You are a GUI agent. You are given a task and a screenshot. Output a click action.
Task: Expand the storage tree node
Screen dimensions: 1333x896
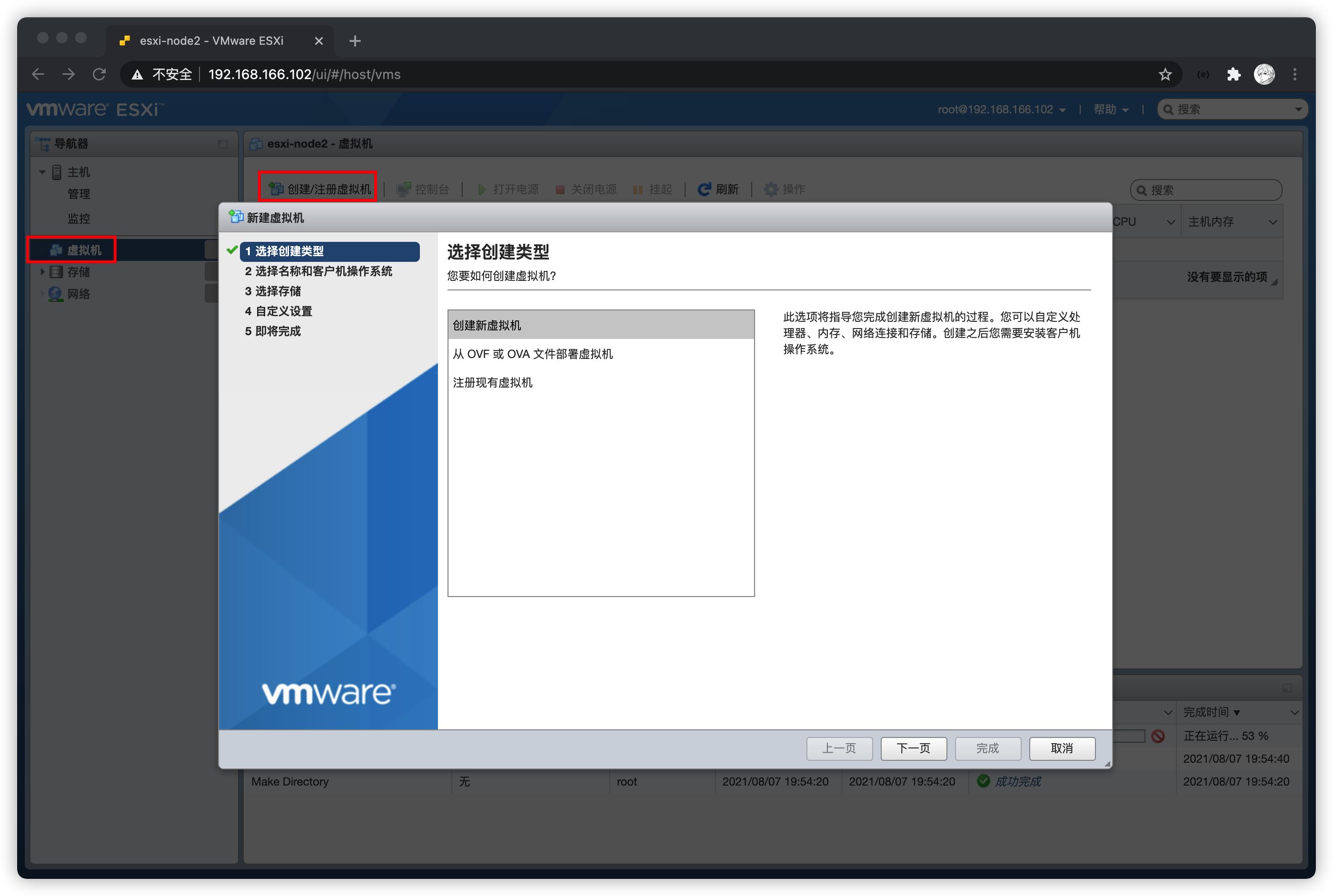(42, 272)
